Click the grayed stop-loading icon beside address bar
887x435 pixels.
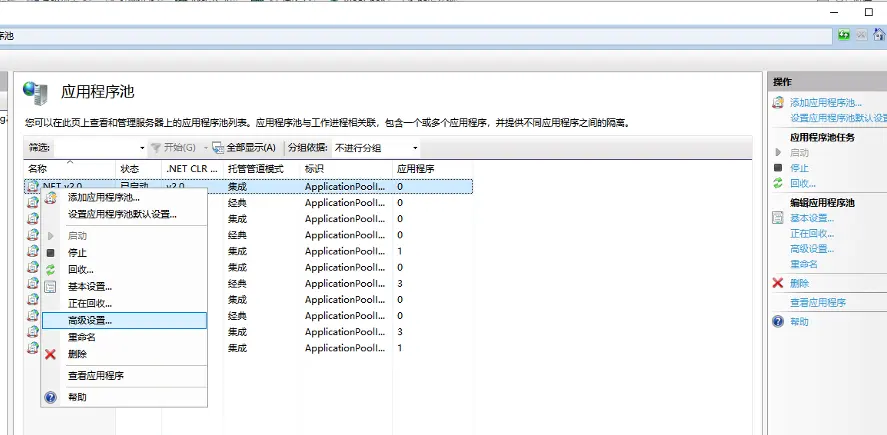tap(861, 35)
